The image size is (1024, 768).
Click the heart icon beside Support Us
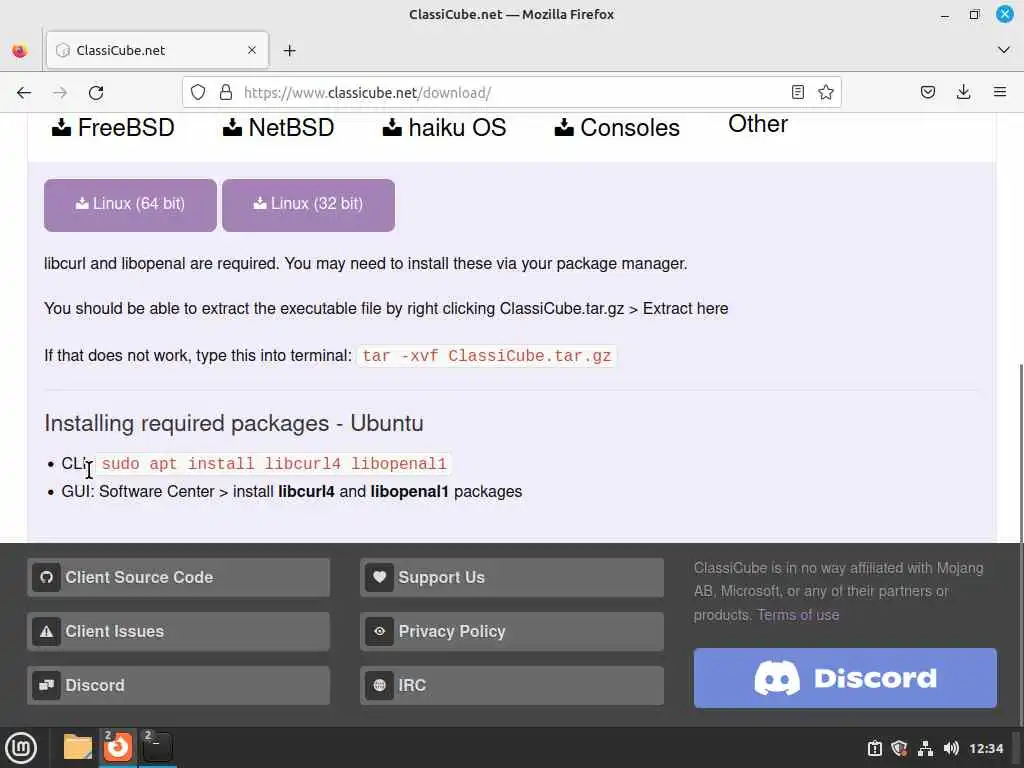pos(379,577)
